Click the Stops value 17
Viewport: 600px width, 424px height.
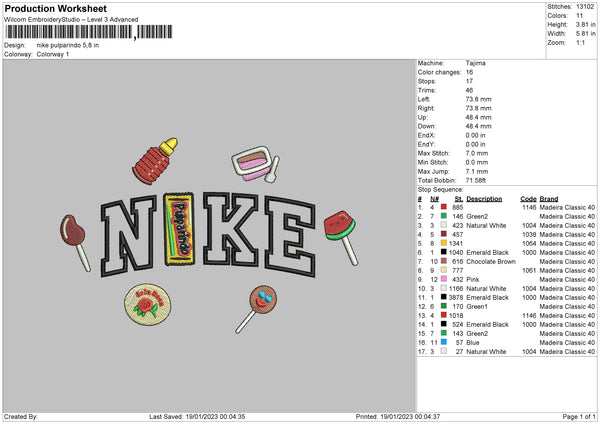(x=469, y=81)
